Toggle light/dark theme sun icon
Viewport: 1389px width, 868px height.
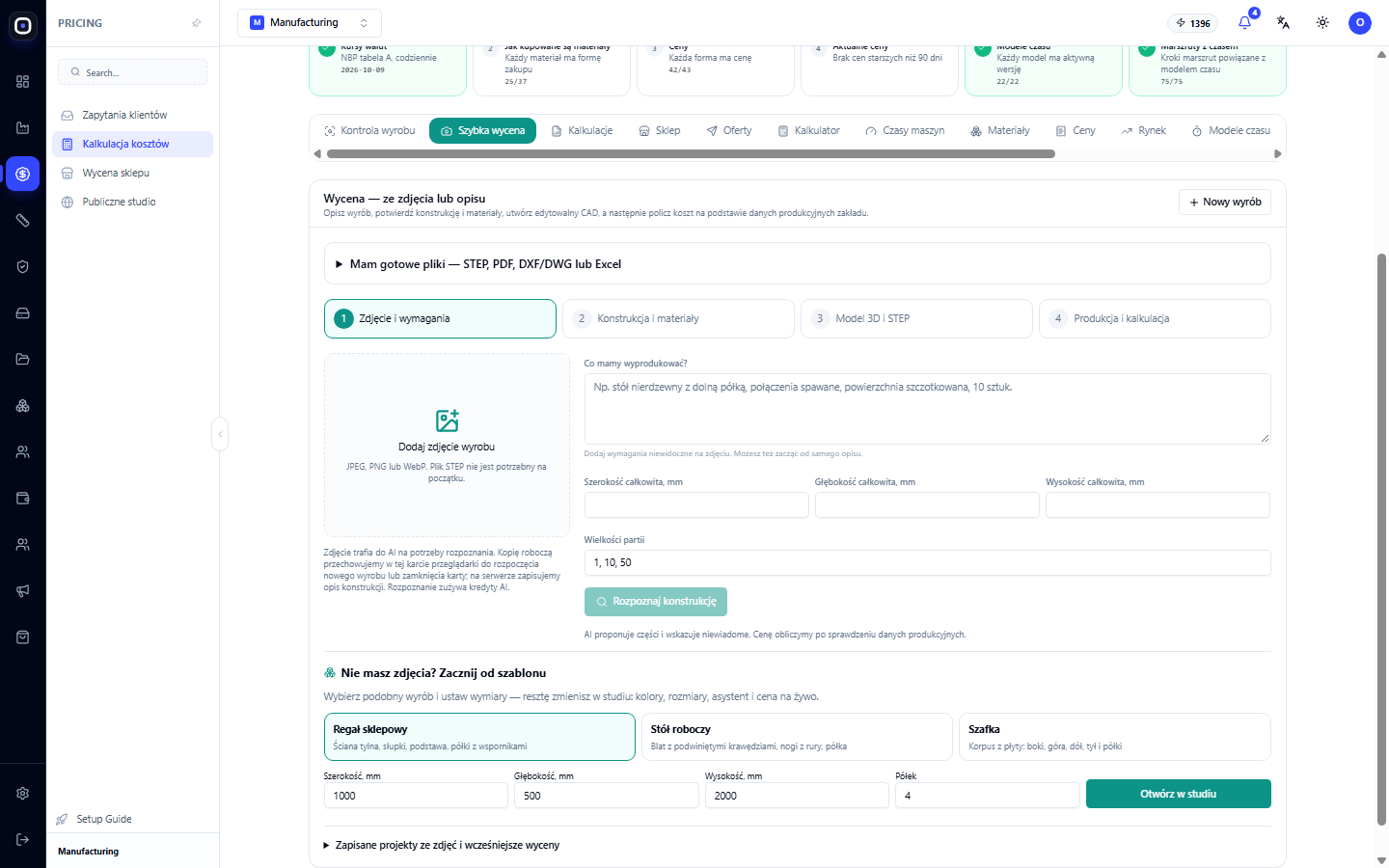(1322, 22)
